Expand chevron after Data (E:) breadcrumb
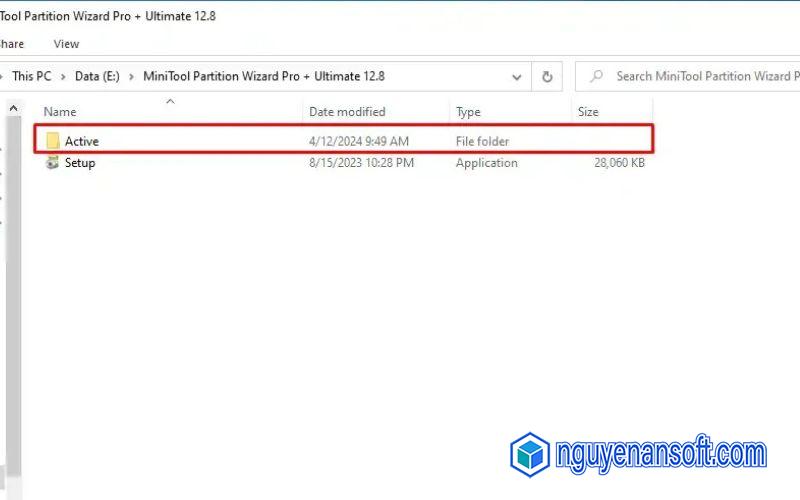Screen dimensions: 800x500 pyautogui.click(x=131, y=77)
